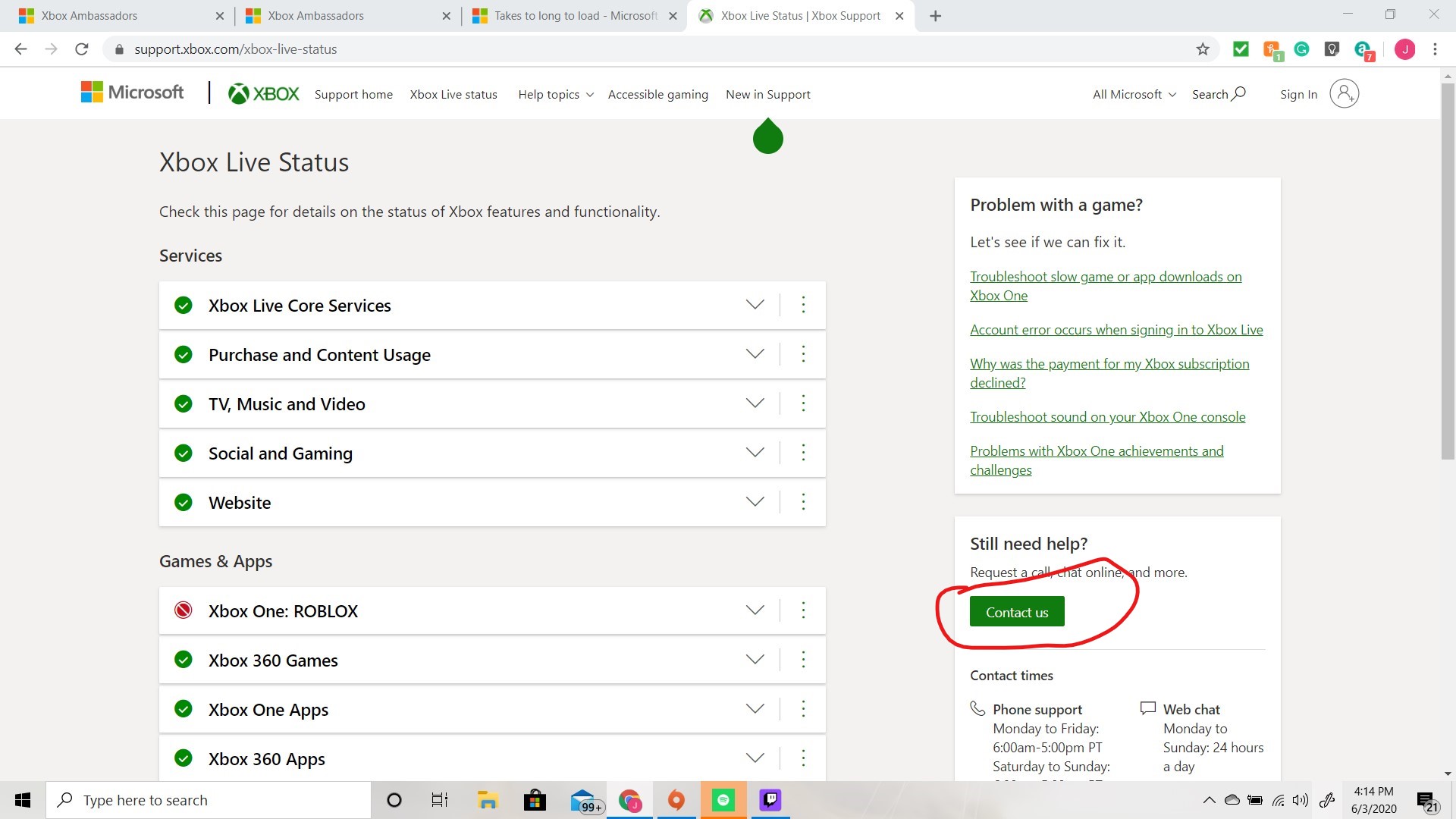Image resolution: width=1456 pixels, height=819 pixels.
Task: Expand Xbox 360 Apps details
Action: pyautogui.click(x=755, y=758)
